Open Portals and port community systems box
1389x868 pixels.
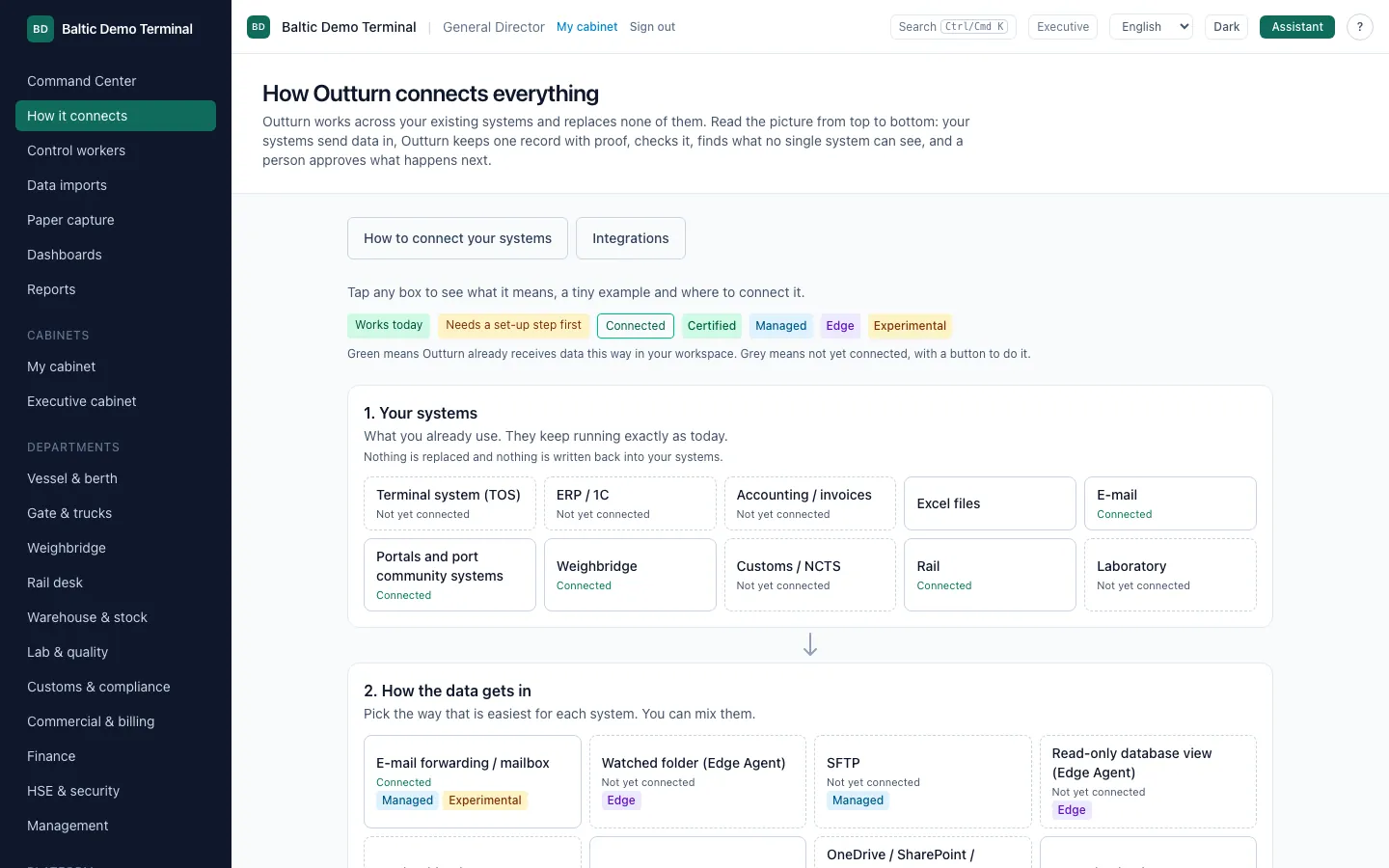click(x=449, y=575)
